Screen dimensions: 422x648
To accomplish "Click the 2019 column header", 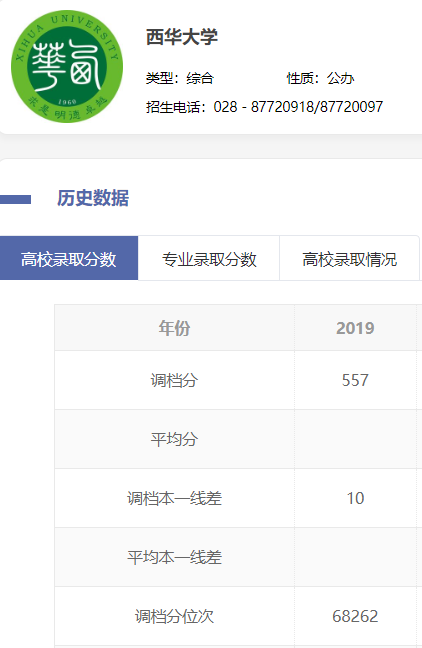I will click(355, 328).
